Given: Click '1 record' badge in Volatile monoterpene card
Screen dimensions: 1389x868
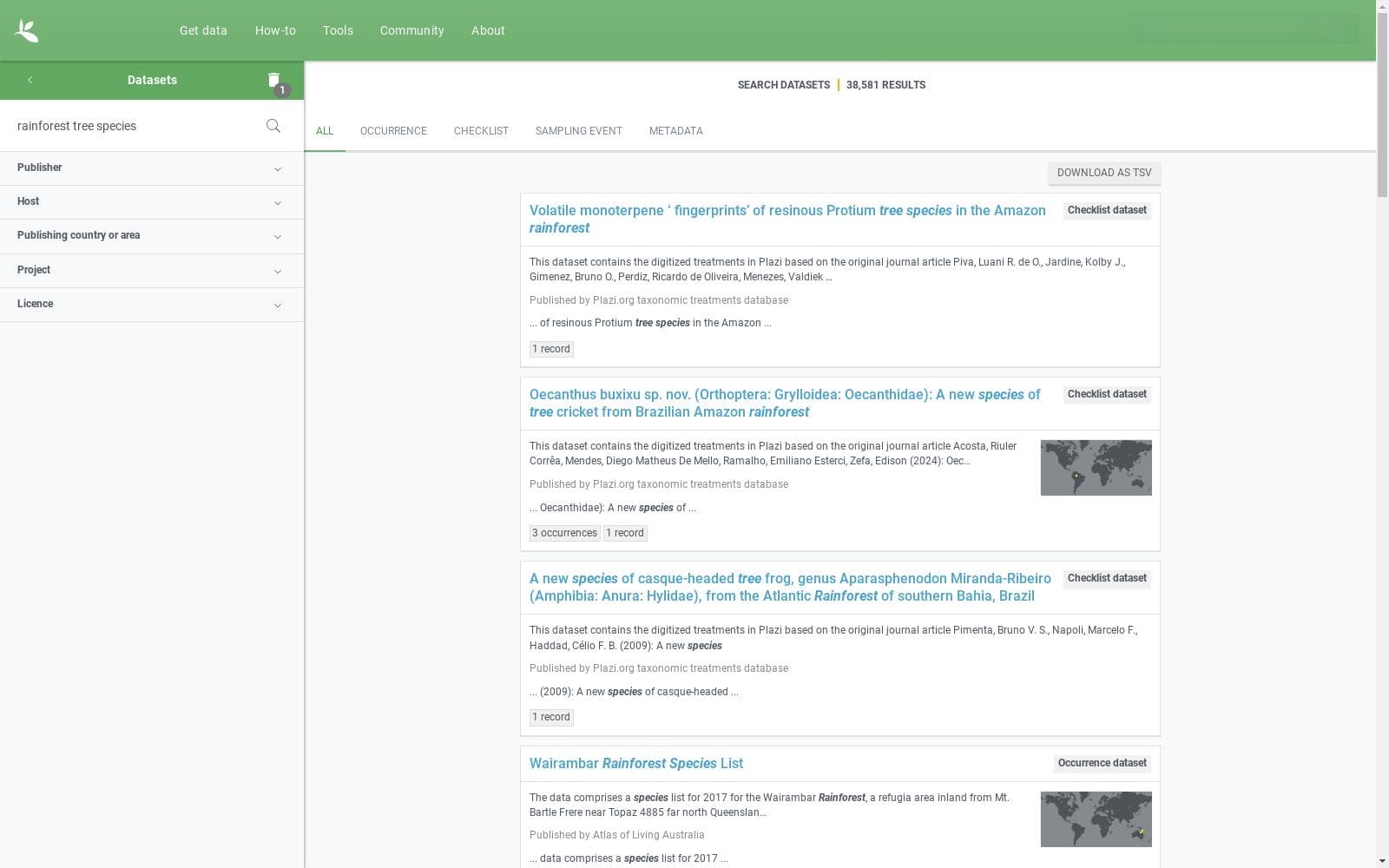Looking at the screenshot, I should pyautogui.click(x=551, y=349).
